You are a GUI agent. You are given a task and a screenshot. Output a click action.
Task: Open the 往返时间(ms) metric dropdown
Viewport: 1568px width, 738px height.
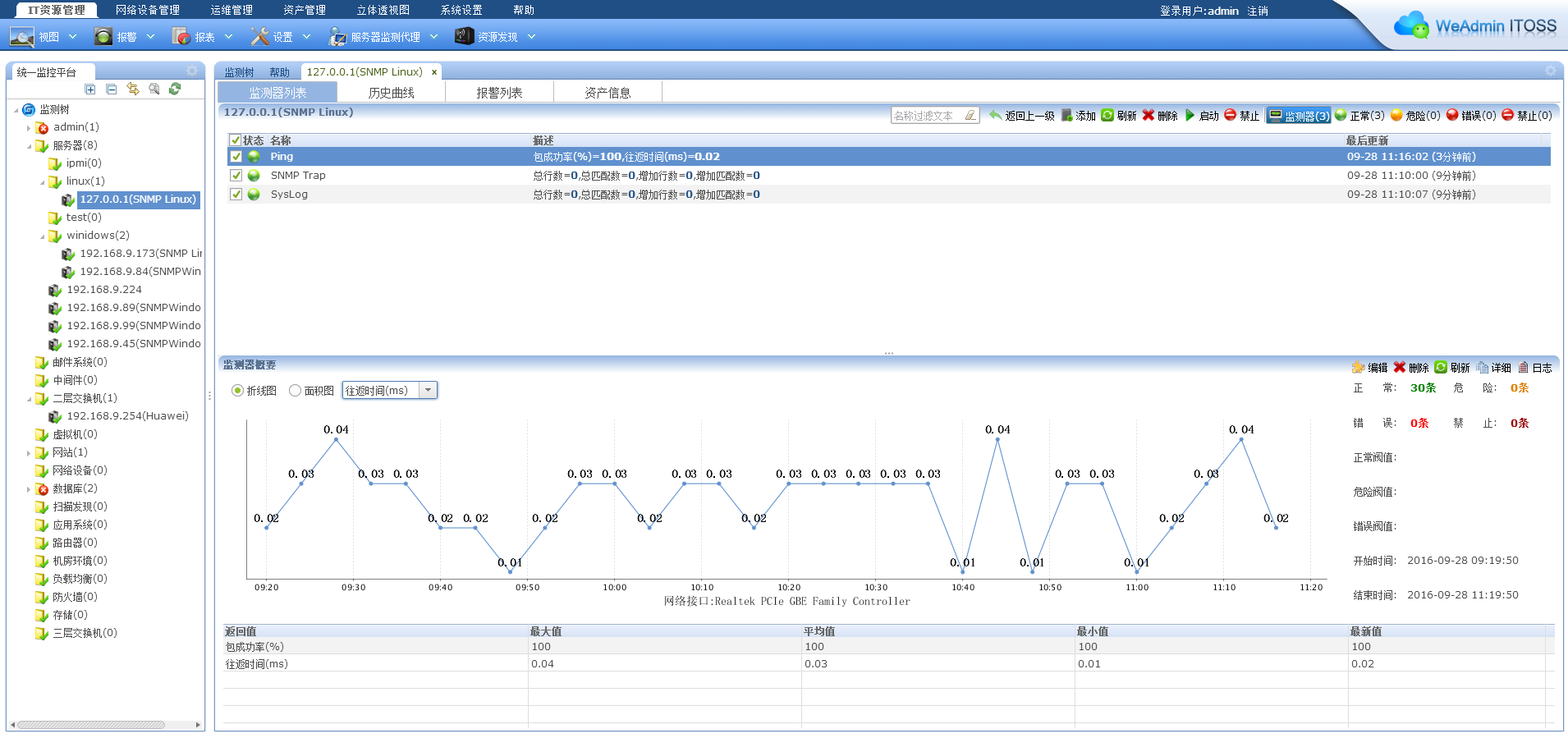[x=428, y=391]
